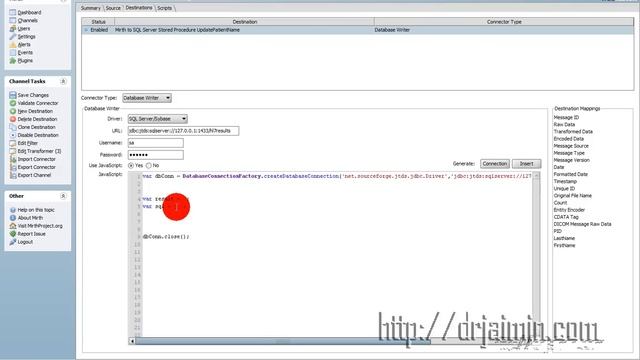The image size is (640, 360).
Task: Select Message Source destination mapping
Action: click(x=571, y=146)
